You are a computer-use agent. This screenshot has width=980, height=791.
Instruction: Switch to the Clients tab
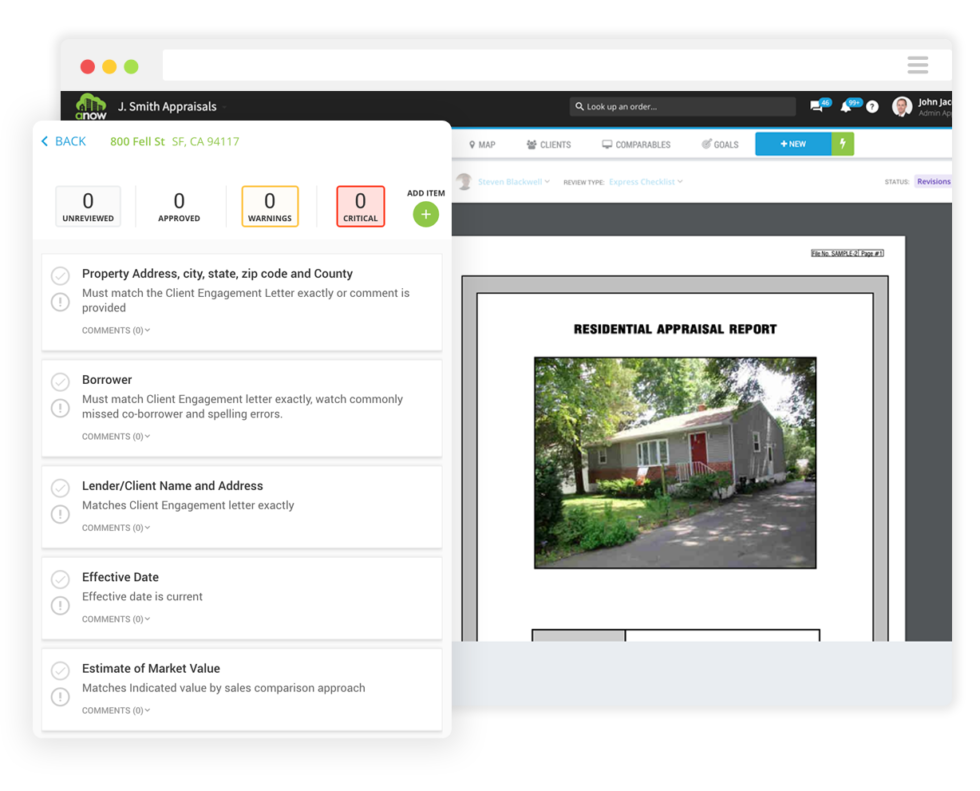tap(548, 145)
